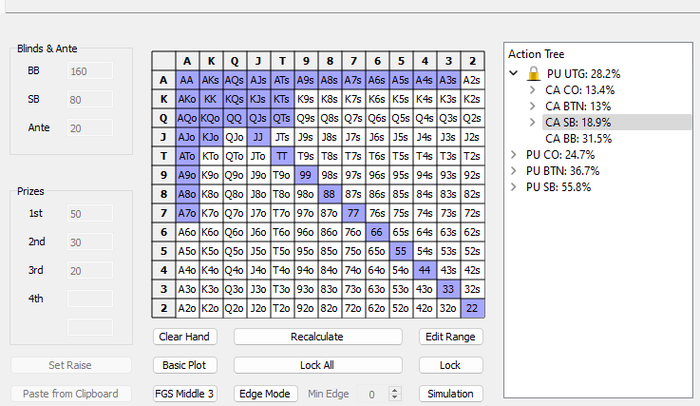Open the Edit Range dialog
This screenshot has height=406, width=700.
450,337
